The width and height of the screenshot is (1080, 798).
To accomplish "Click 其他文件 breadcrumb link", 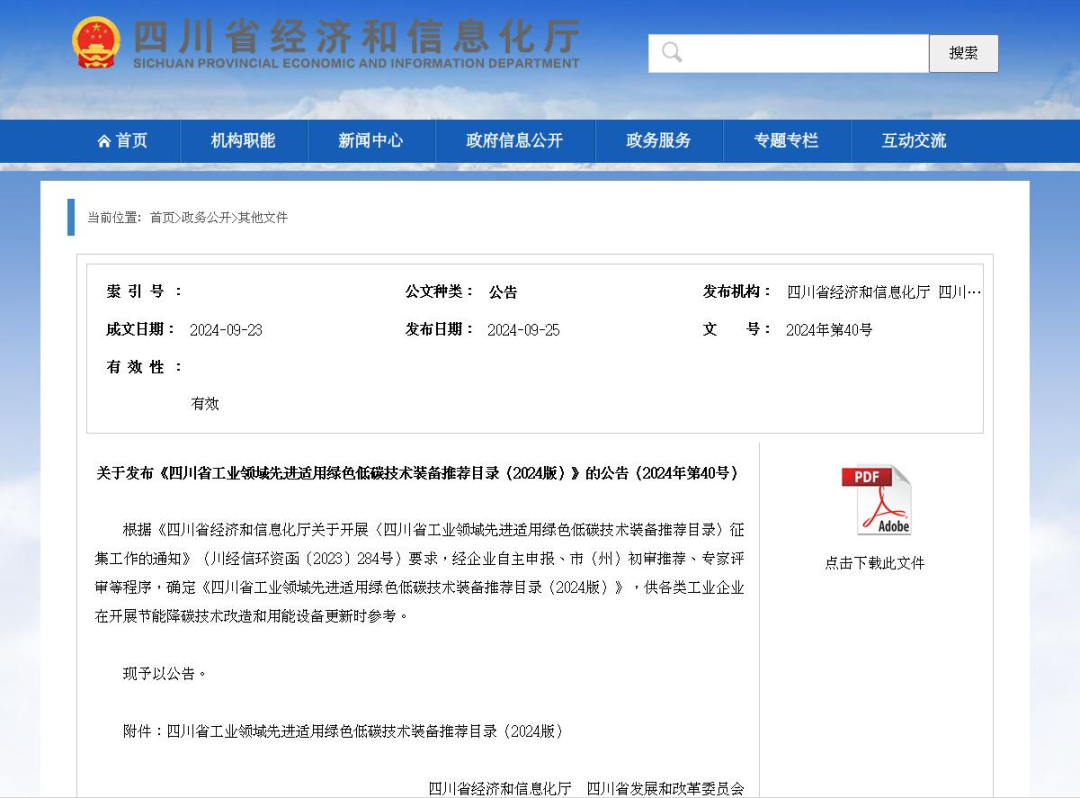I will (x=263, y=217).
